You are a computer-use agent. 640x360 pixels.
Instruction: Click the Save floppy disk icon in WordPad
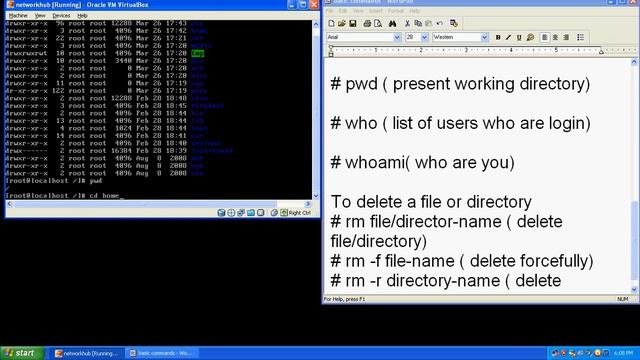point(353,24)
